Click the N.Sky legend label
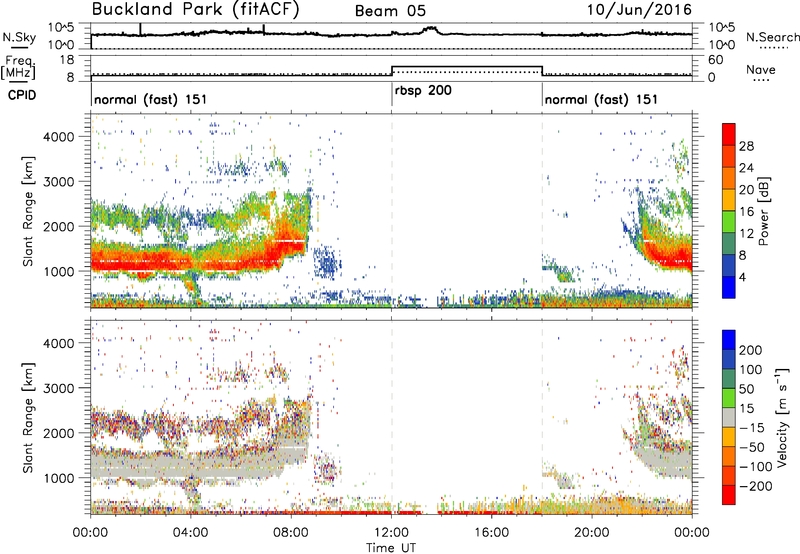The width and height of the screenshot is (800, 554). pos(19,37)
